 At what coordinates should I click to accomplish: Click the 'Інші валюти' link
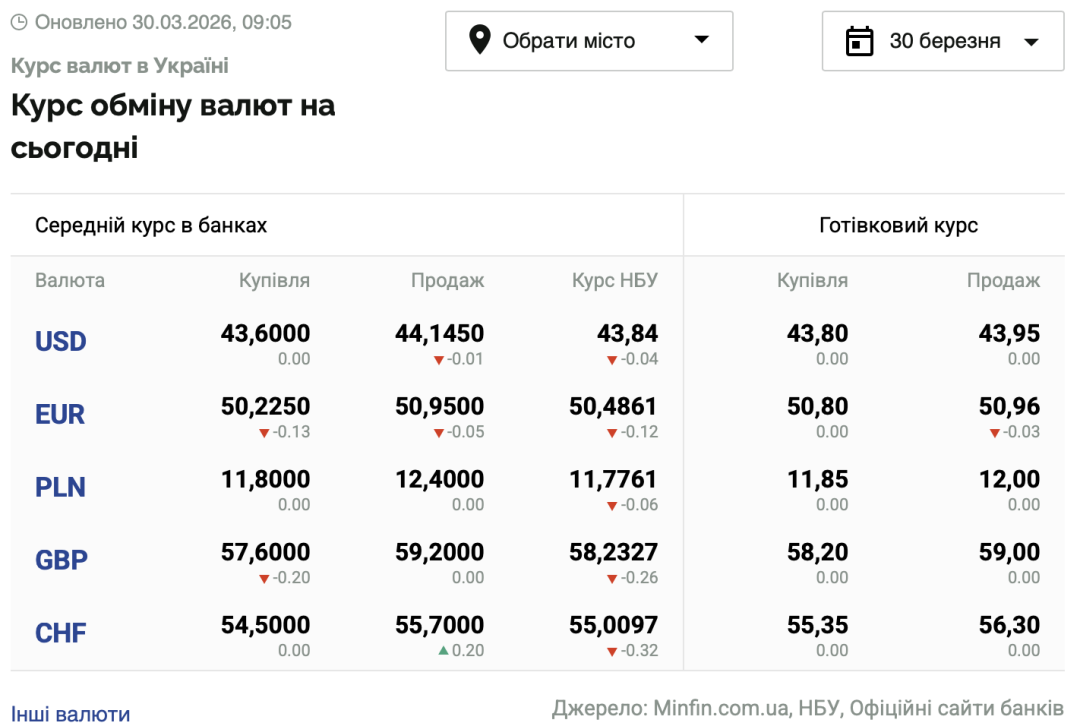point(68,713)
